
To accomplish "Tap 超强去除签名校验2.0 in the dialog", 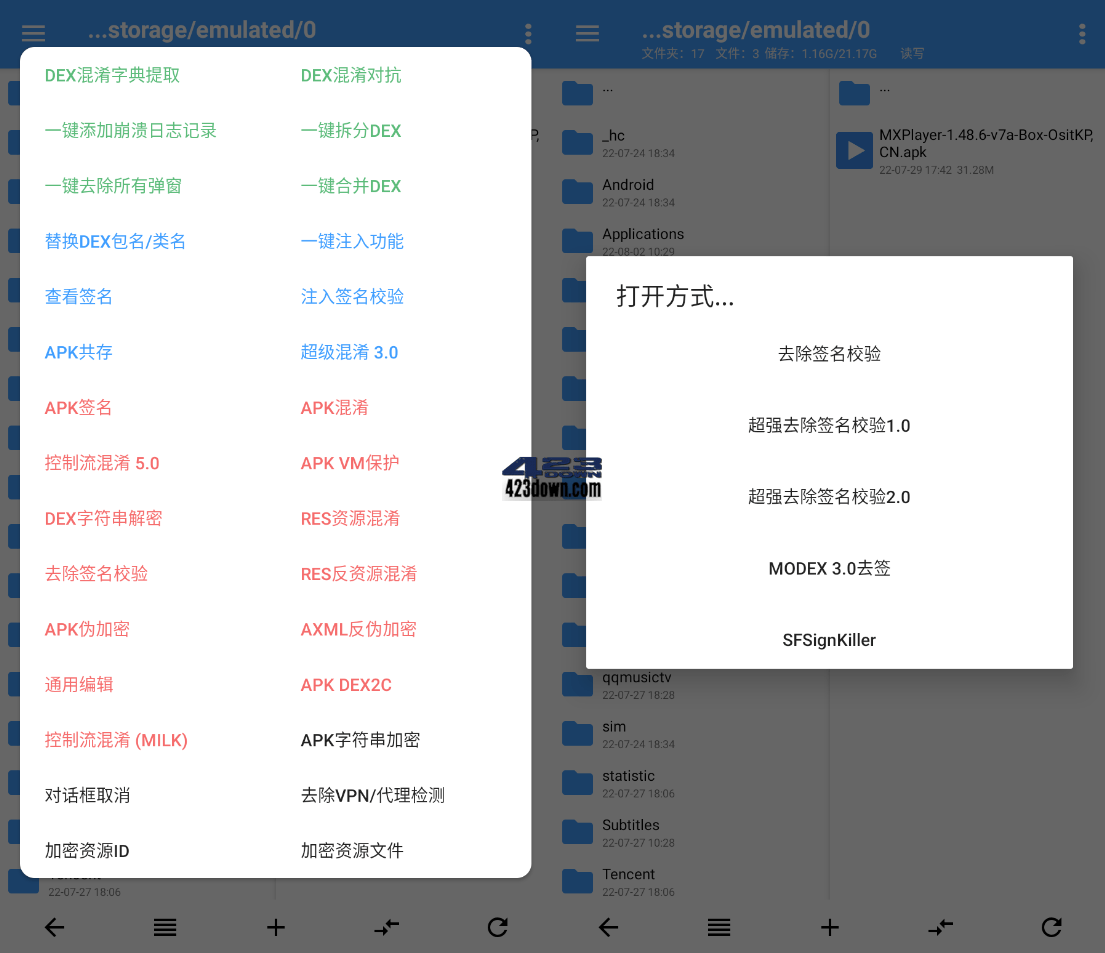I will [829, 496].
